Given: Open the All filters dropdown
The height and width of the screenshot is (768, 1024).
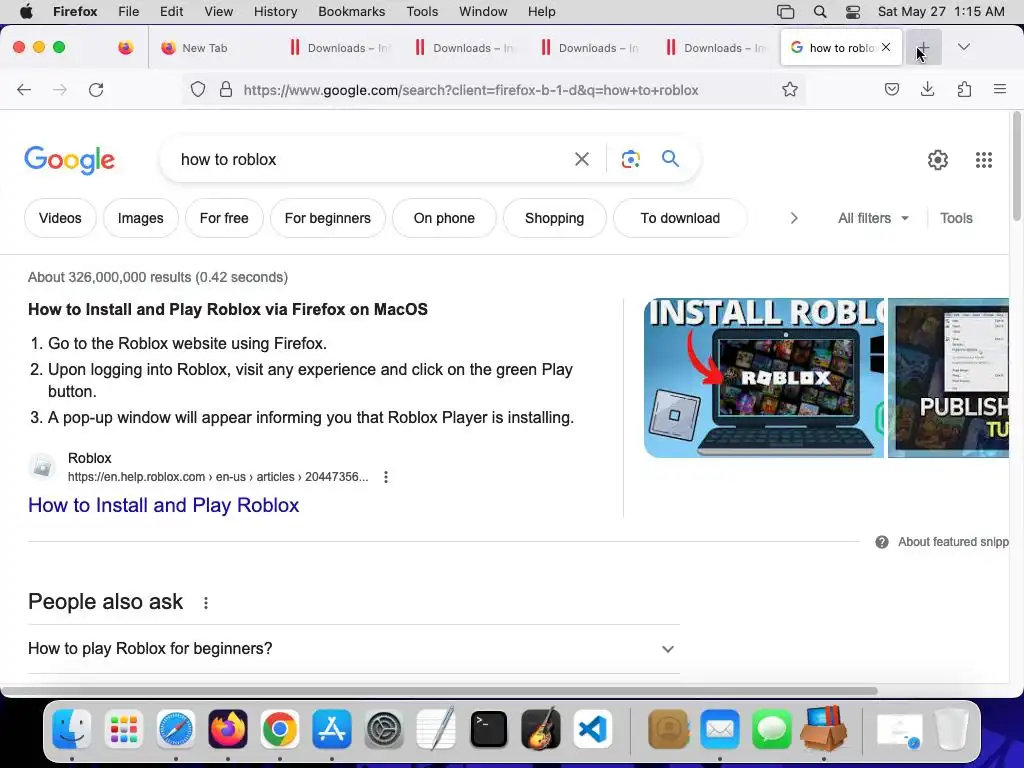Looking at the screenshot, I should [x=873, y=218].
